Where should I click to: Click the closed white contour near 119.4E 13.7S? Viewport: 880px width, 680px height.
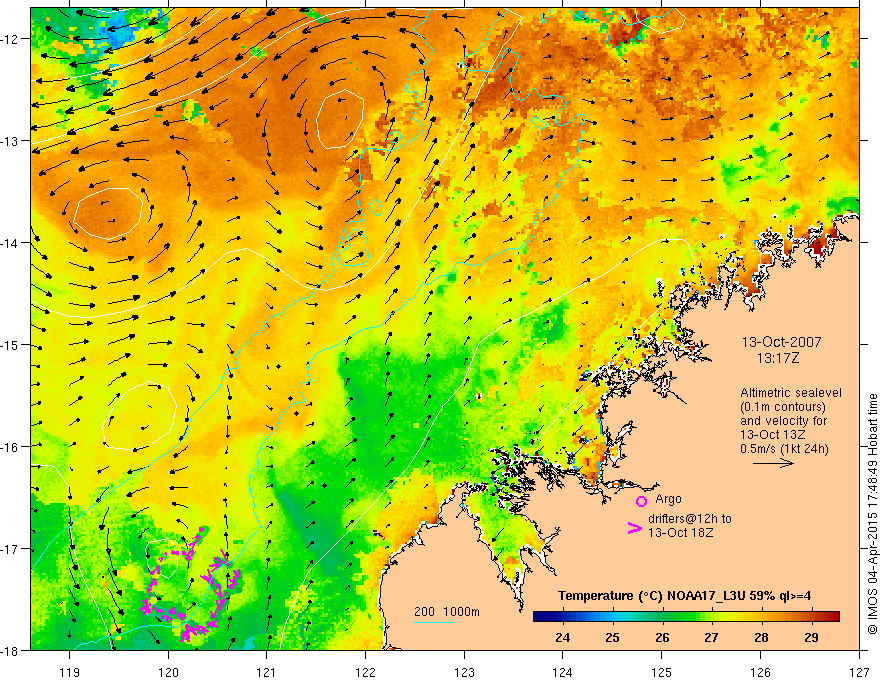click(108, 214)
